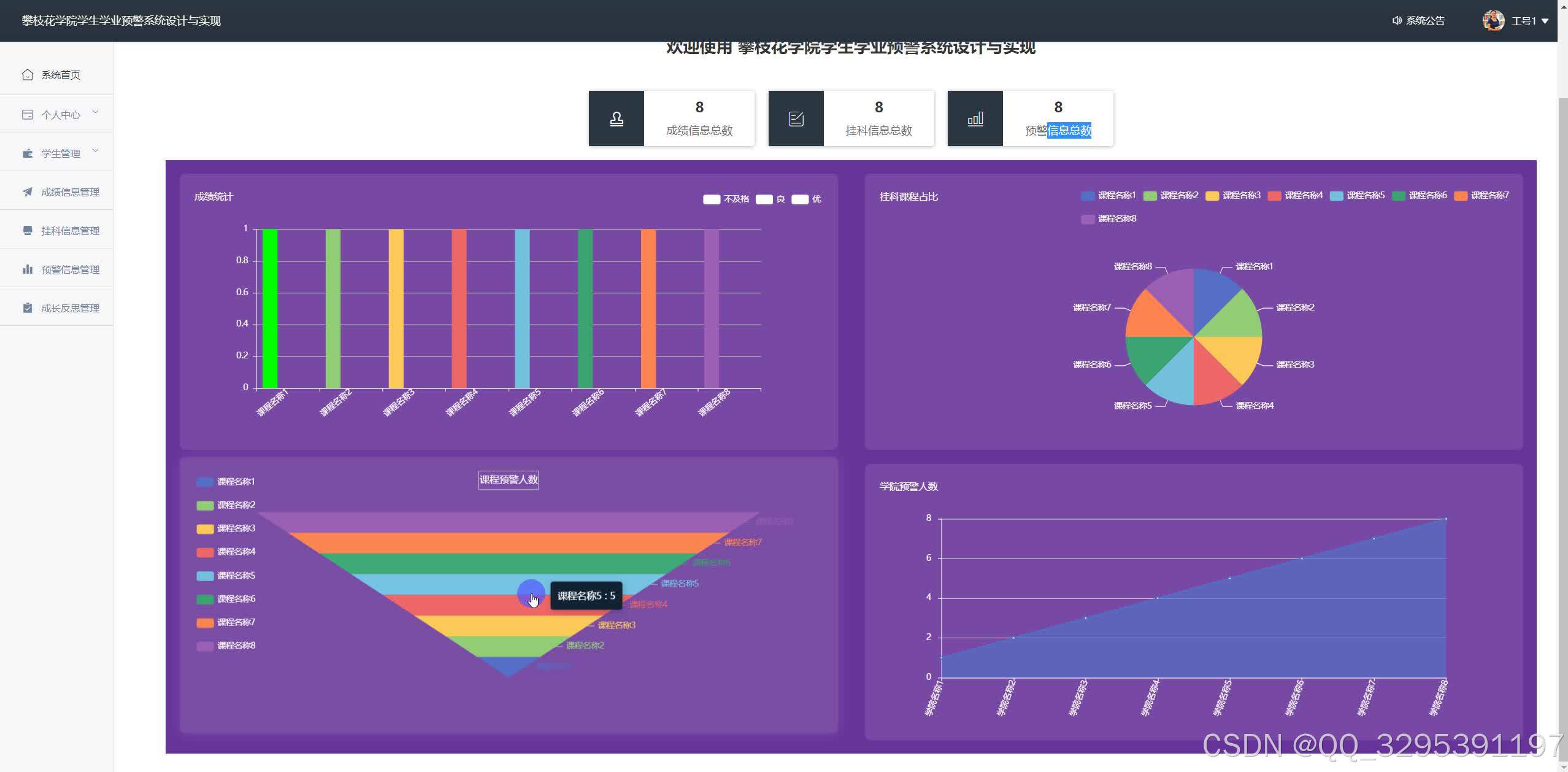Click the bar-chart icon for 预警信息管理
Screen dimensions: 1568x772
point(27,269)
